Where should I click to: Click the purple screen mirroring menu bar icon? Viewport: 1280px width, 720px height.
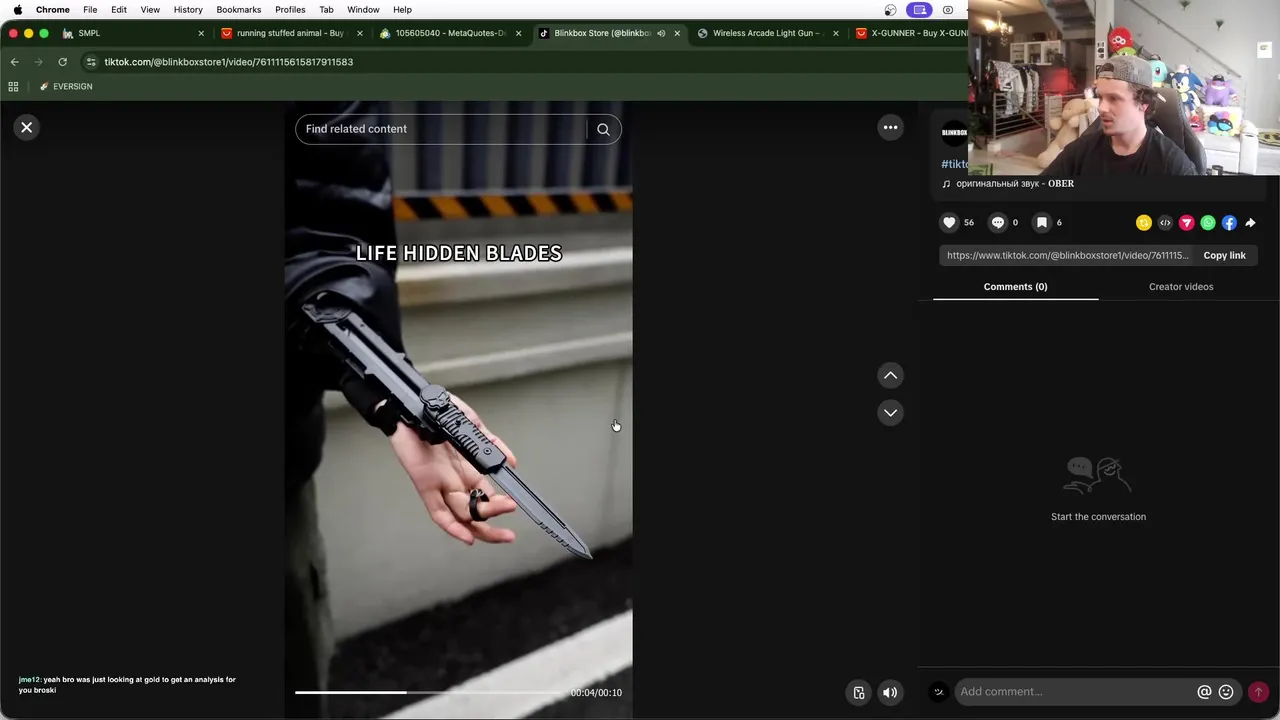pyautogui.click(x=919, y=10)
